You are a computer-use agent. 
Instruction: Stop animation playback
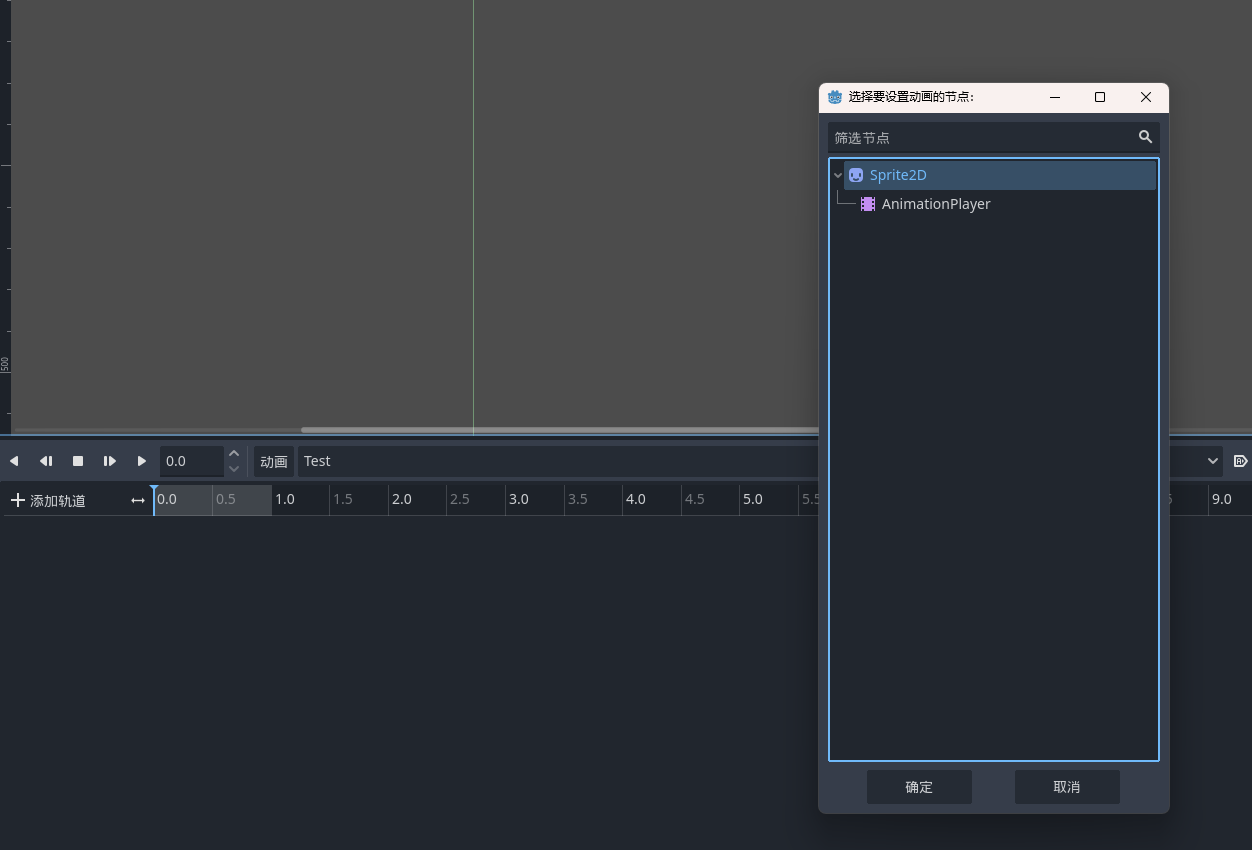point(78,461)
